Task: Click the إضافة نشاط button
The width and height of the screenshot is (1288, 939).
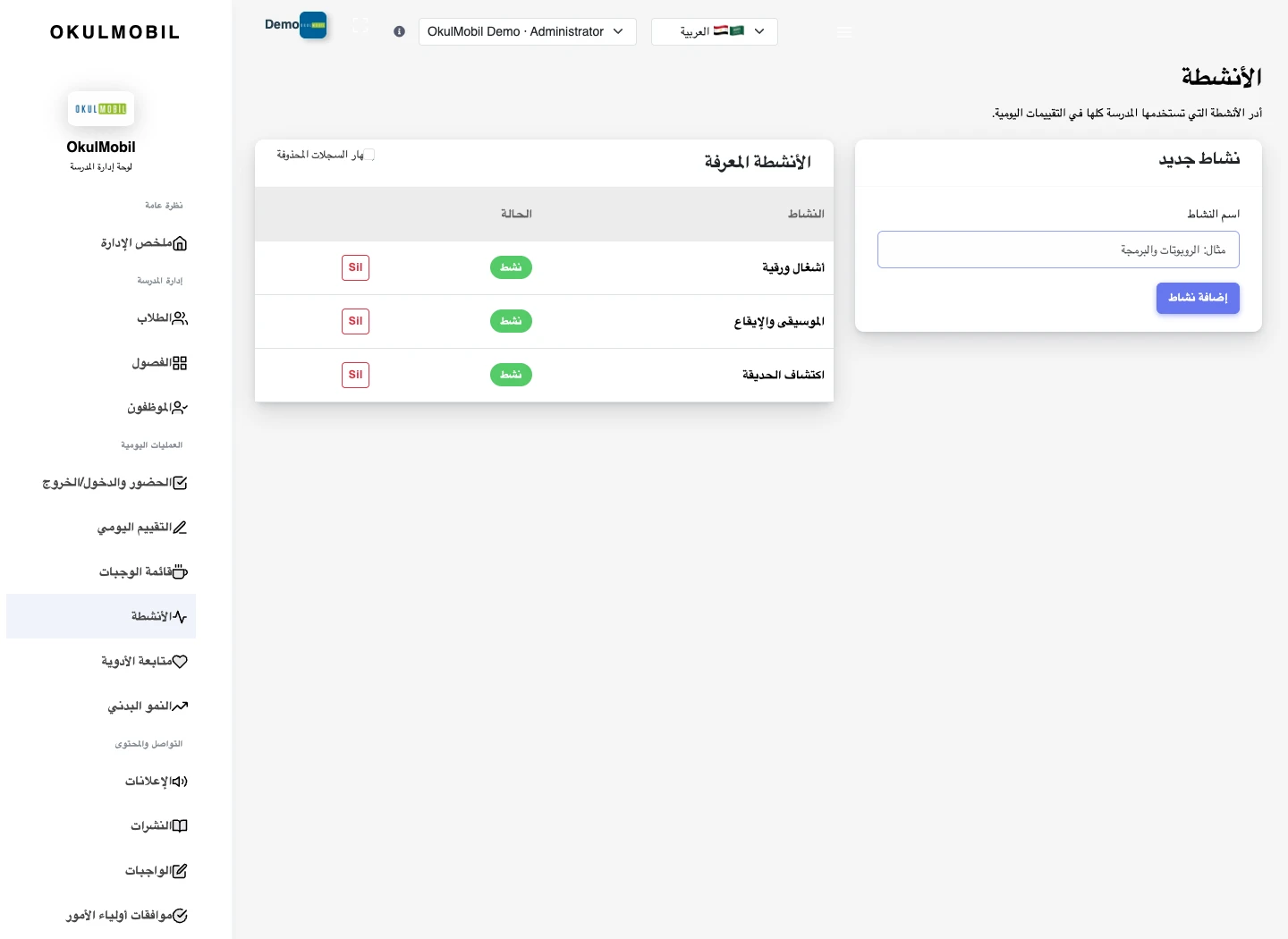Action: click(x=1198, y=298)
